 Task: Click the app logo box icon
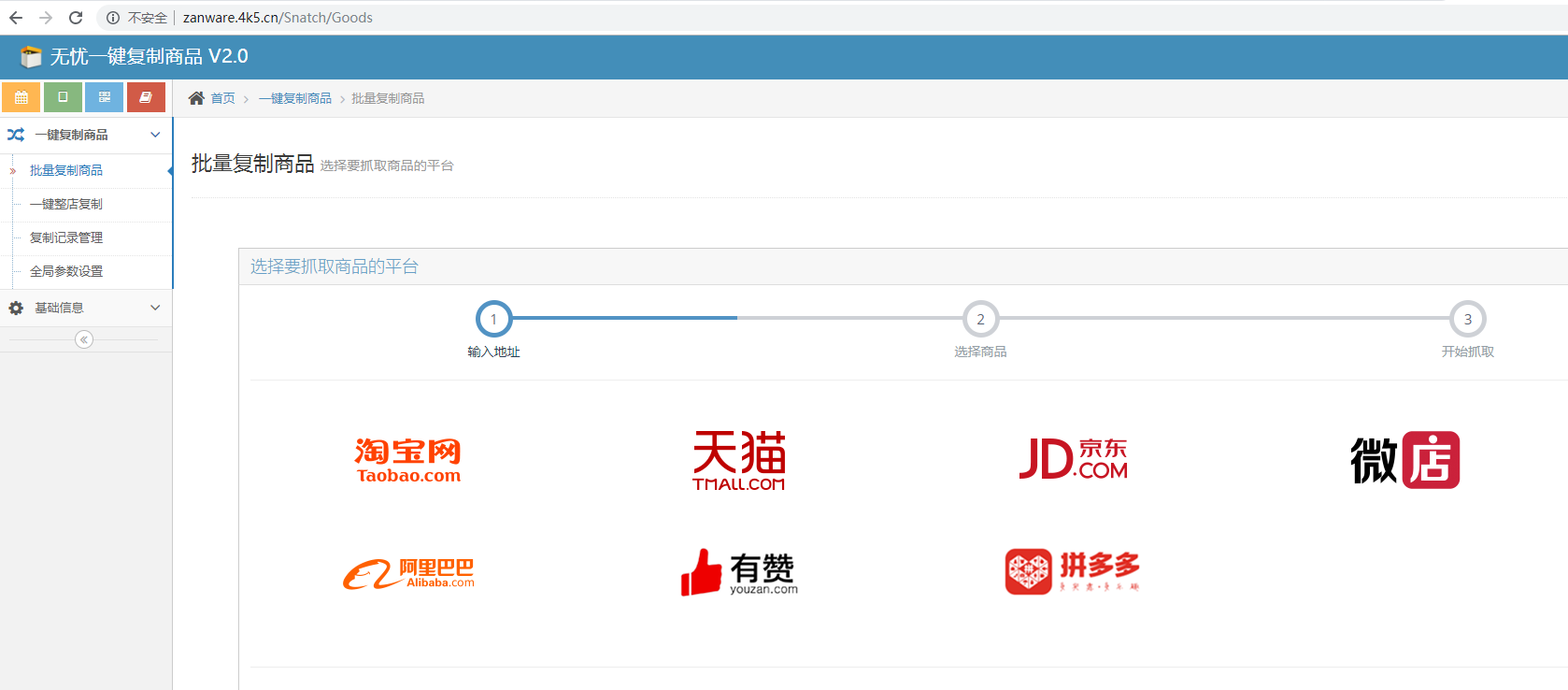pyautogui.click(x=31, y=57)
